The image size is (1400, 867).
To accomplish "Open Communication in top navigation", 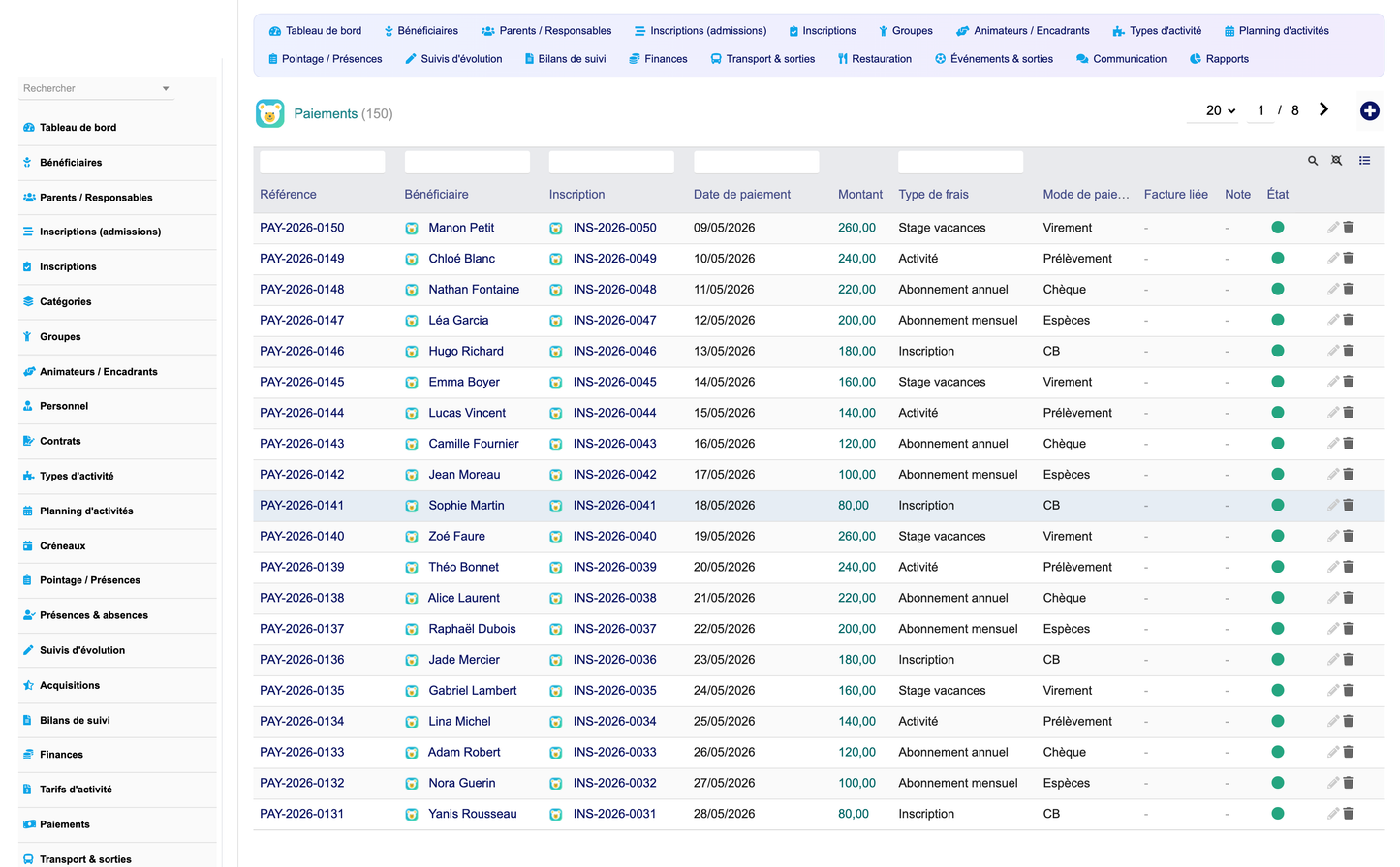I will (x=1121, y=59).
